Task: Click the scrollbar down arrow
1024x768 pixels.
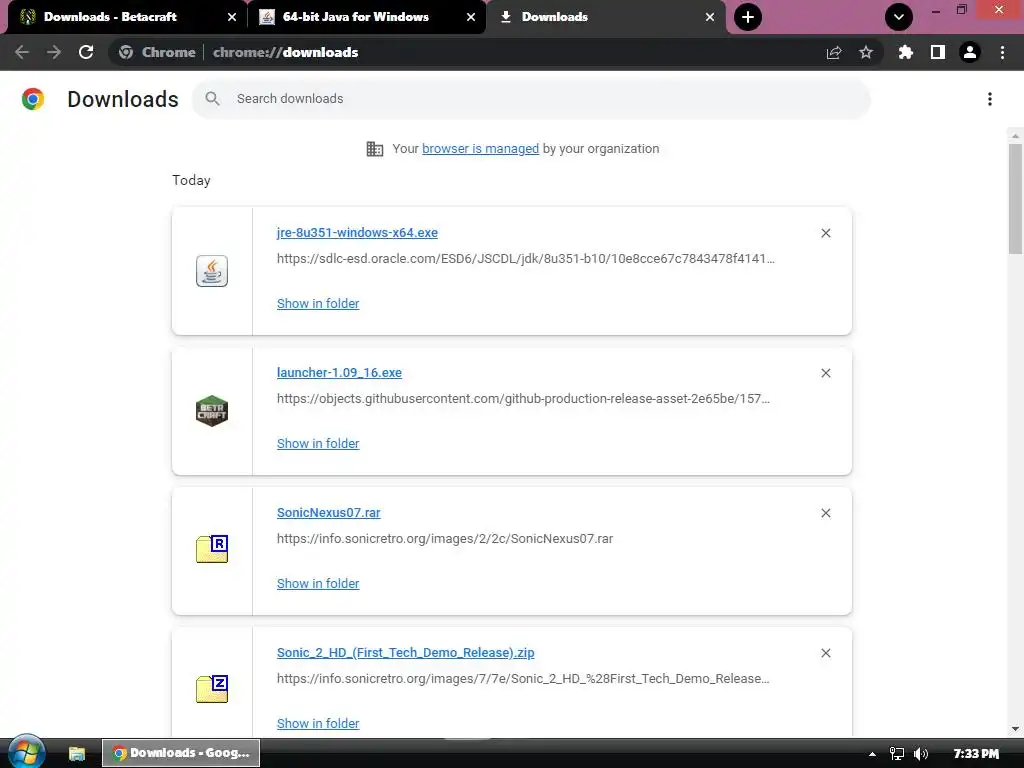Action: point(1015,729)
